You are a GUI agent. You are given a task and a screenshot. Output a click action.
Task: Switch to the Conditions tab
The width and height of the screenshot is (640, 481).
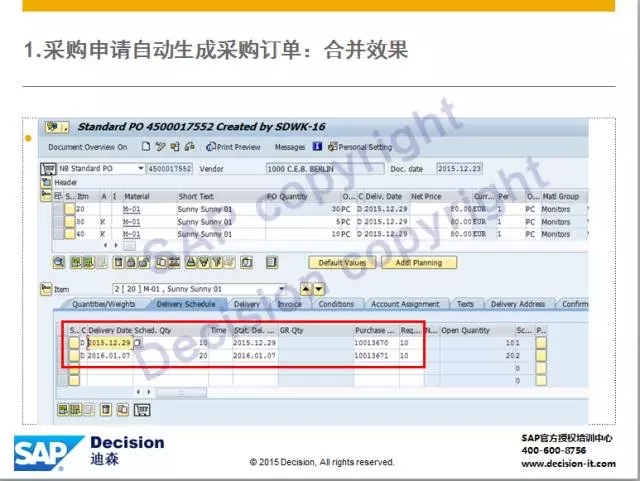[x=335, y=304]
